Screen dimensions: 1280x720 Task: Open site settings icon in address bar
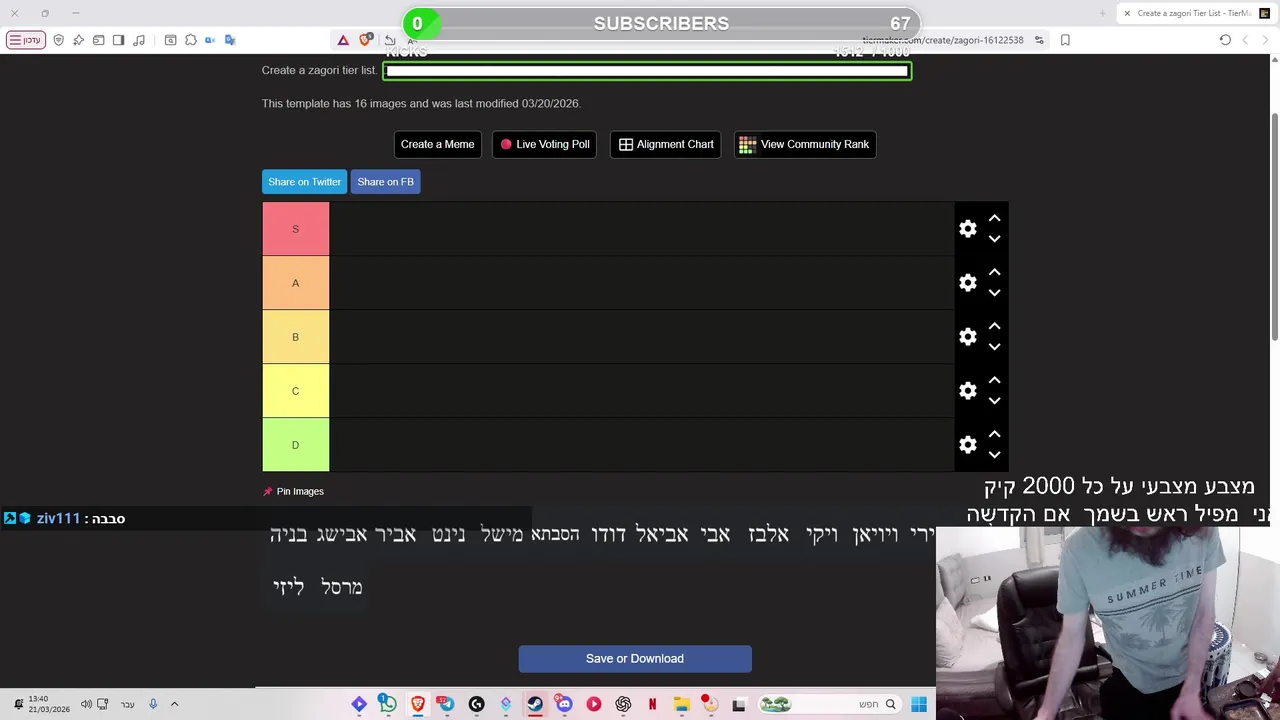[x=1039, y=40]
